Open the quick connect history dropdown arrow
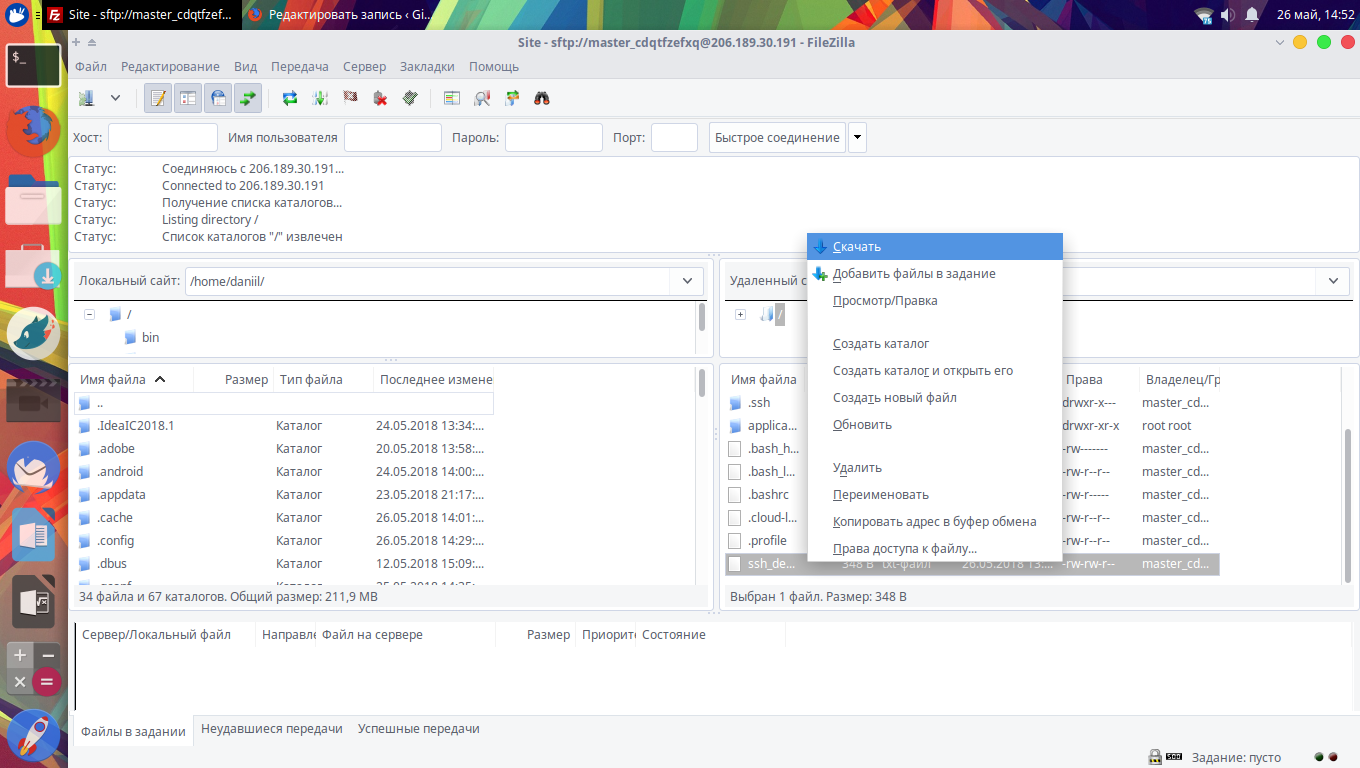This screenshot has width=1360, height=768. click(x=857, y=138)
